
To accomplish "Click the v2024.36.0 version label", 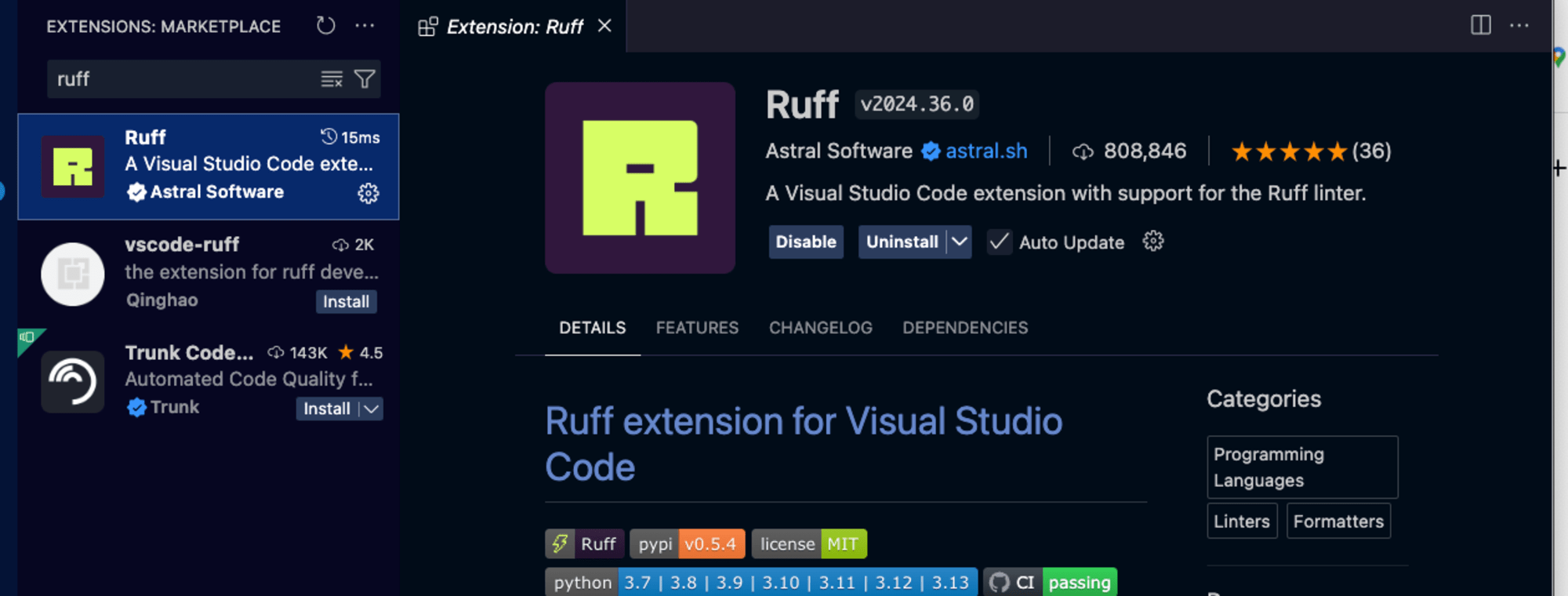I will pos(916,104).
